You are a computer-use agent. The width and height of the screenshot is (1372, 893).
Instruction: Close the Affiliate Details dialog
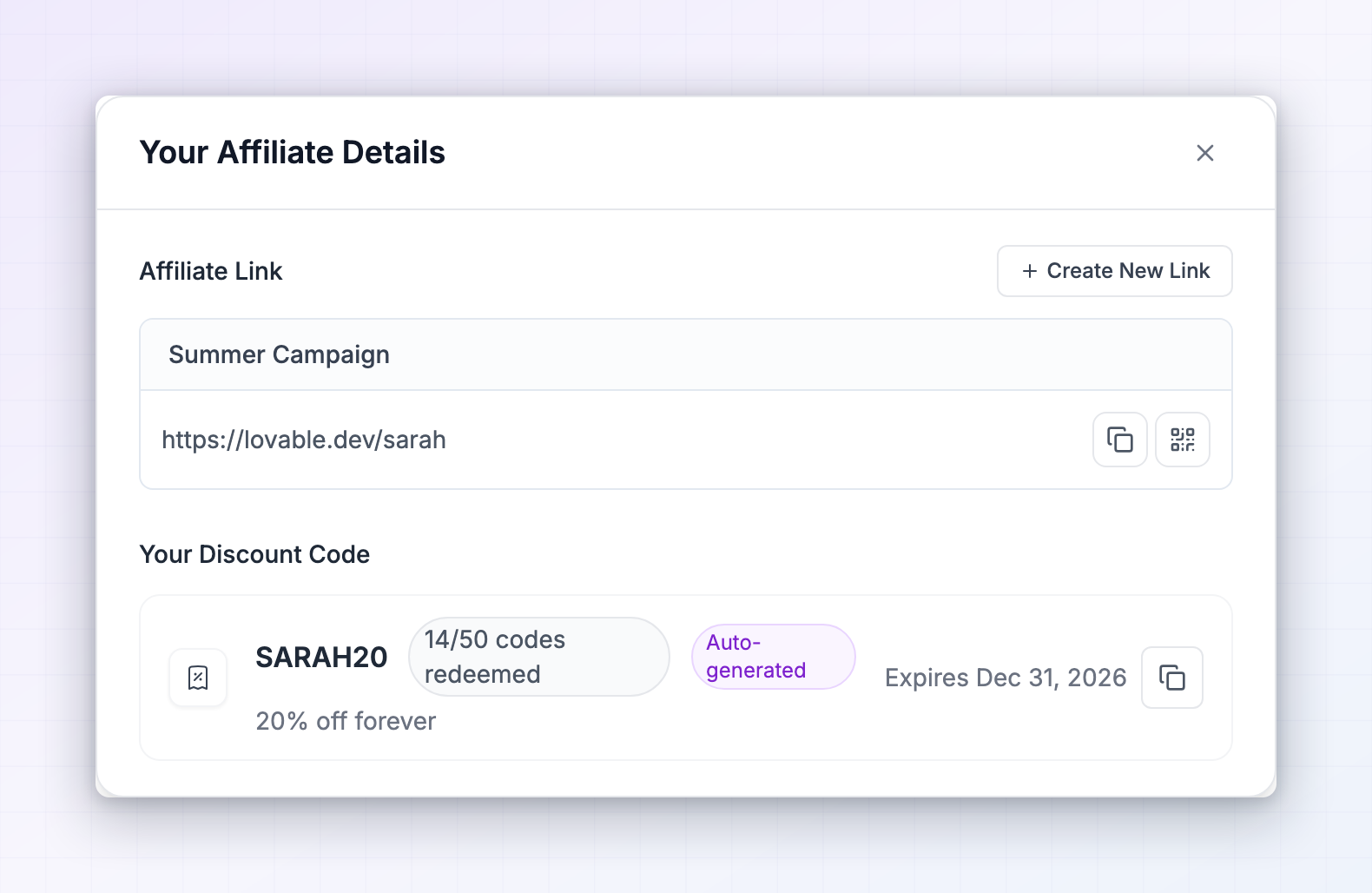1205,153
